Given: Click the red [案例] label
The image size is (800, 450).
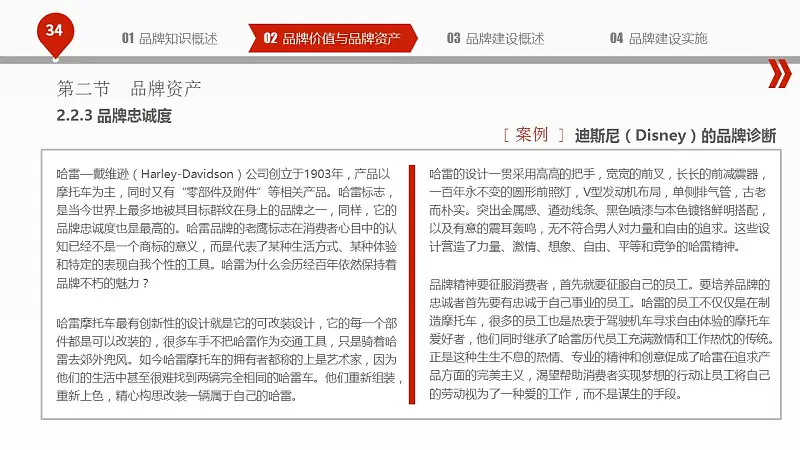Looking at the screenshot, I should pyautogui.click(x=533, y=135).
